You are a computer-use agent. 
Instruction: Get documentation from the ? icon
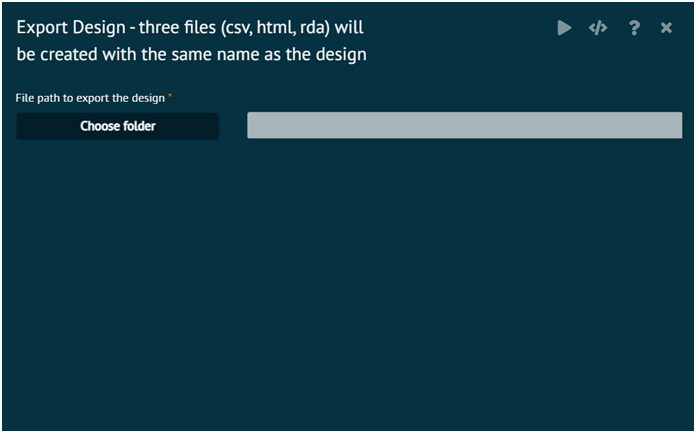coord(634,28)
